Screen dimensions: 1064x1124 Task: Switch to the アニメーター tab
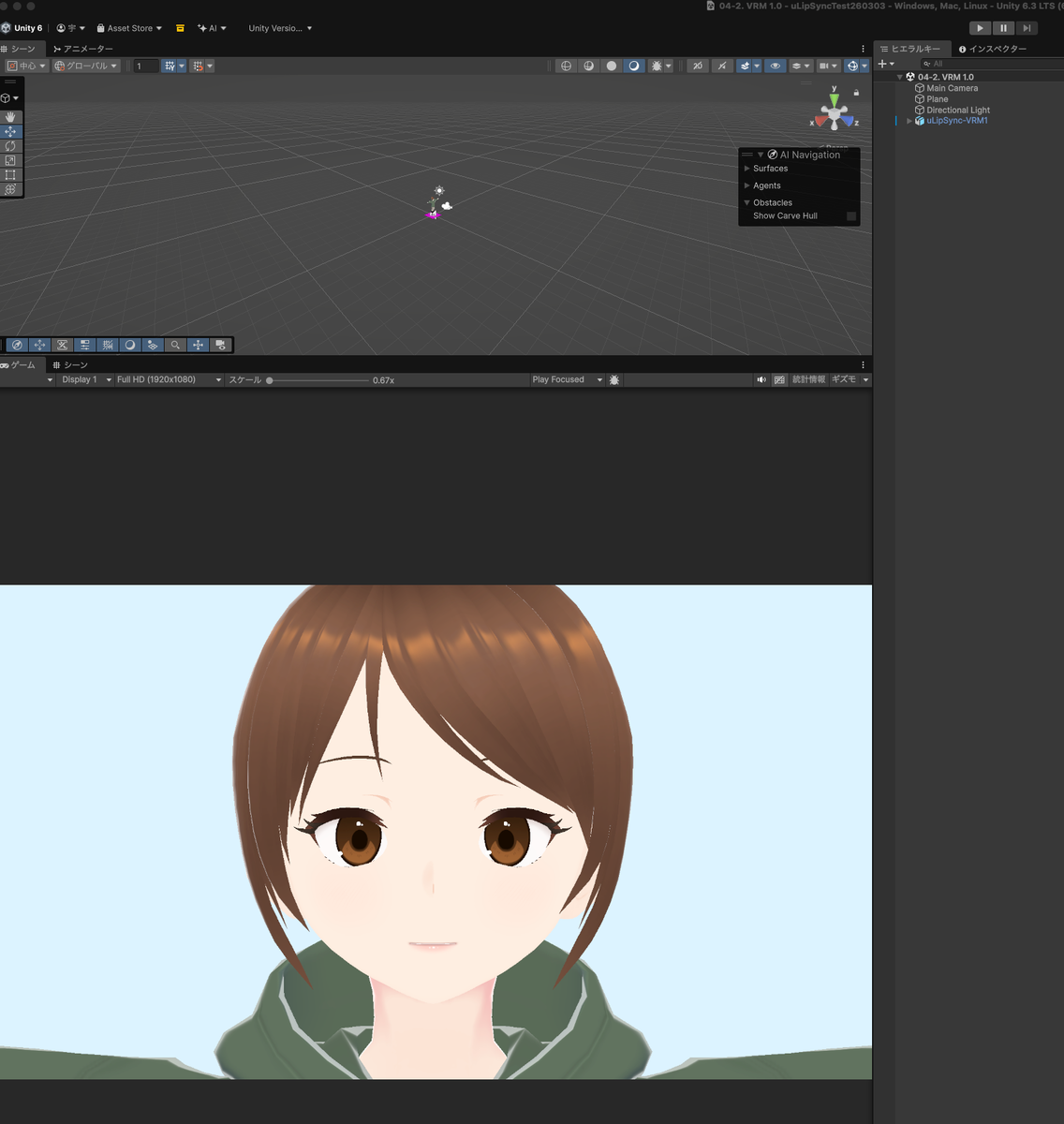(x=83, y=49)
